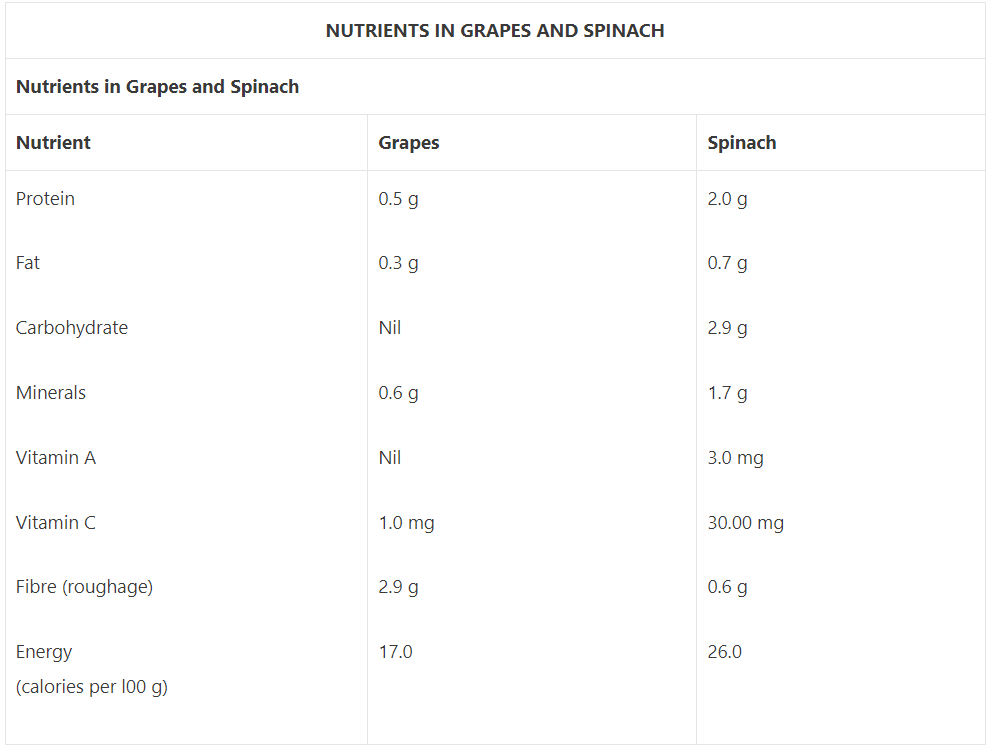Click the 'Fat' row label
992x750 pixels.
point(28,263)
